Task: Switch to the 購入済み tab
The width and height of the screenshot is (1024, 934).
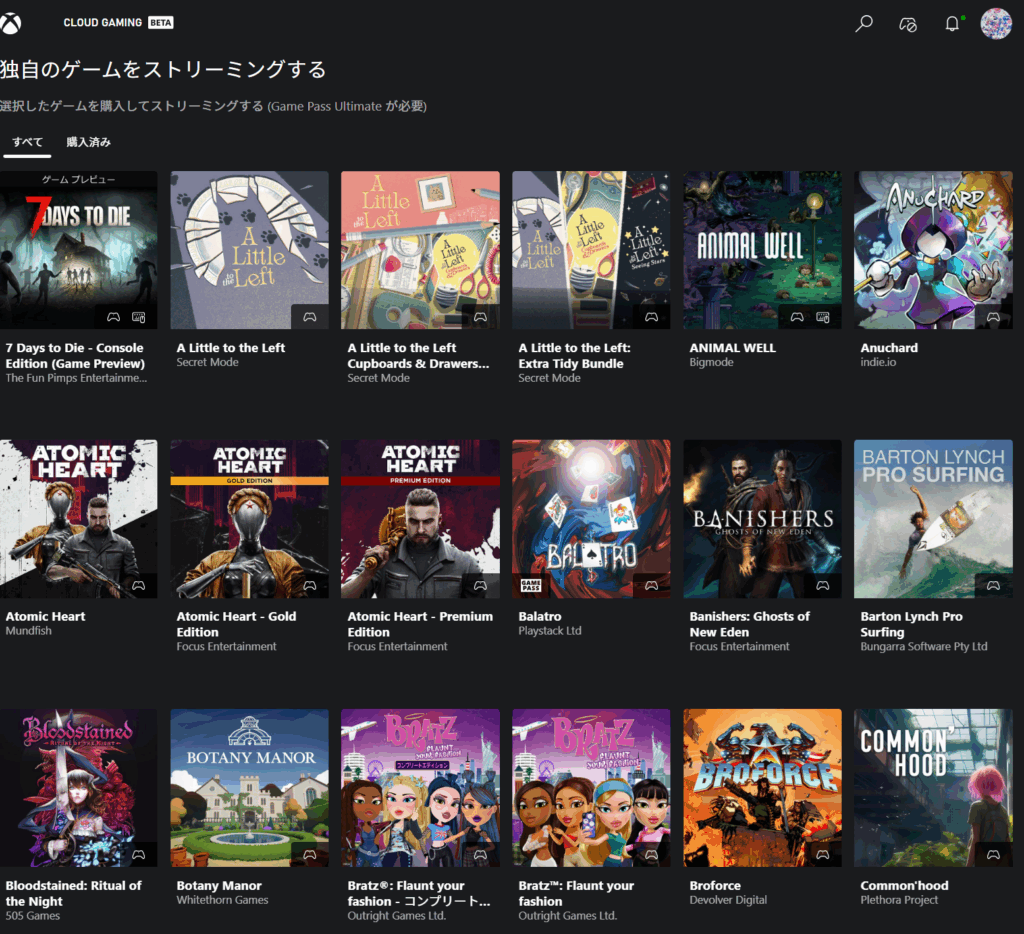Action: [x=88, y=142]
